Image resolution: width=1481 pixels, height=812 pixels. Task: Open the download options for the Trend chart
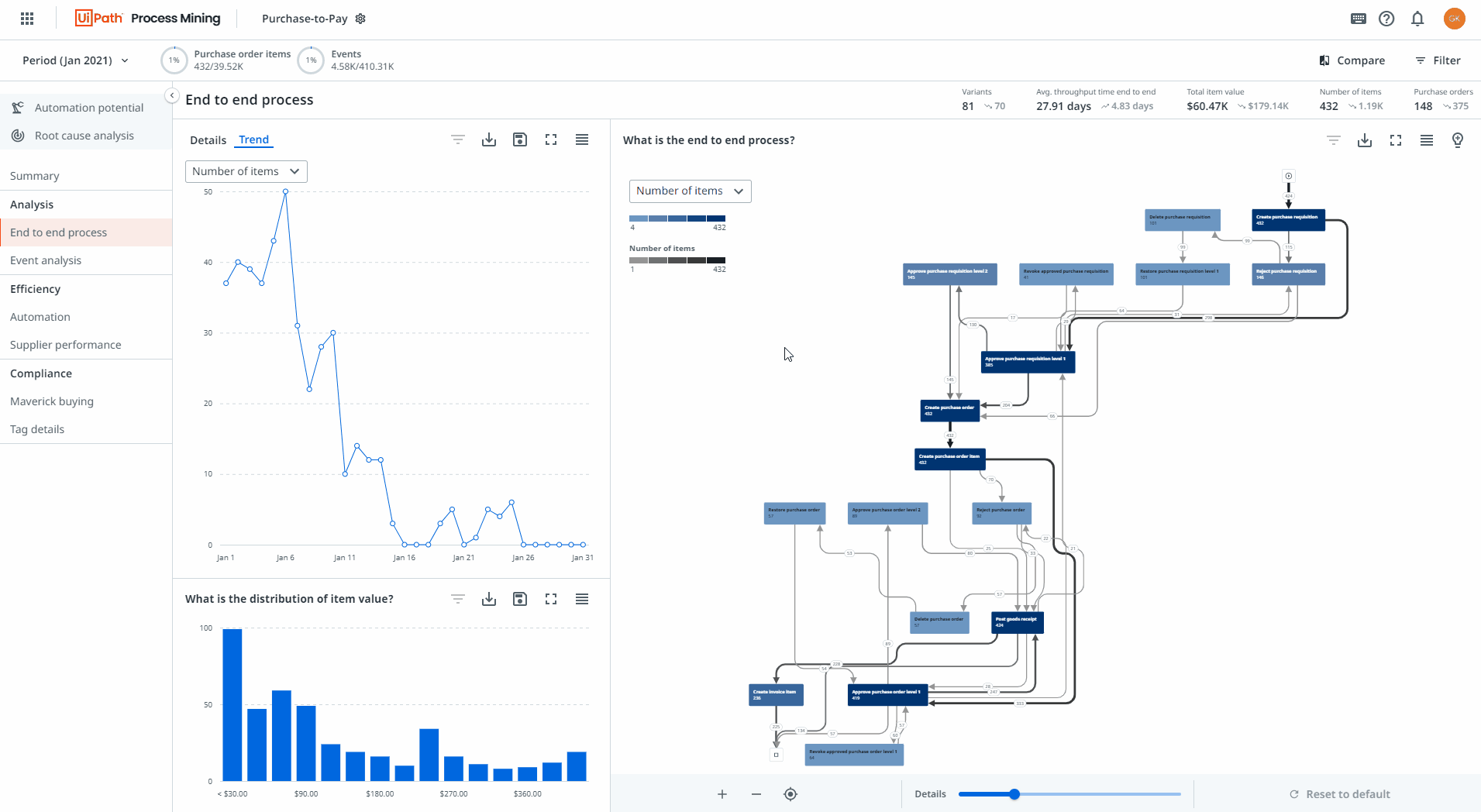pos(488,139)
